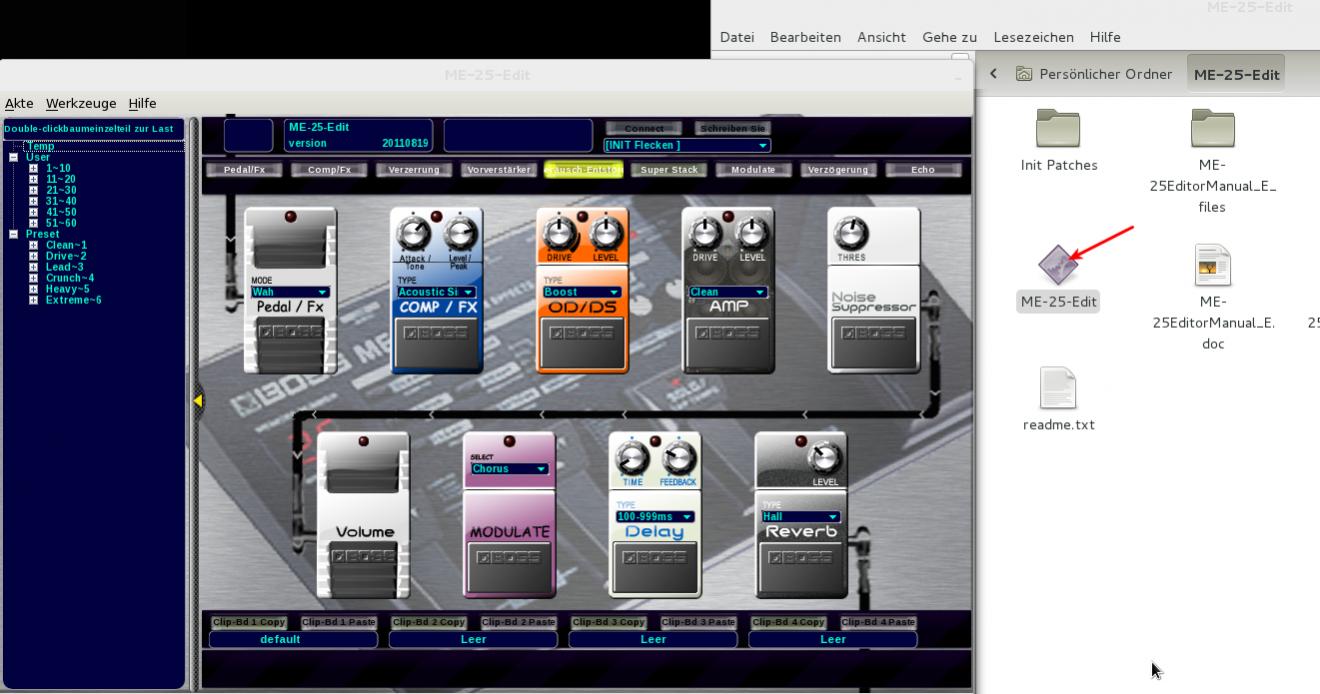Image resolution: width=1320 pixels, height=694 pixels.
Task: Open the Pedal / Fx MODE dropdown showing Wah
Action: pyautogui.click(x=290, y=292)
